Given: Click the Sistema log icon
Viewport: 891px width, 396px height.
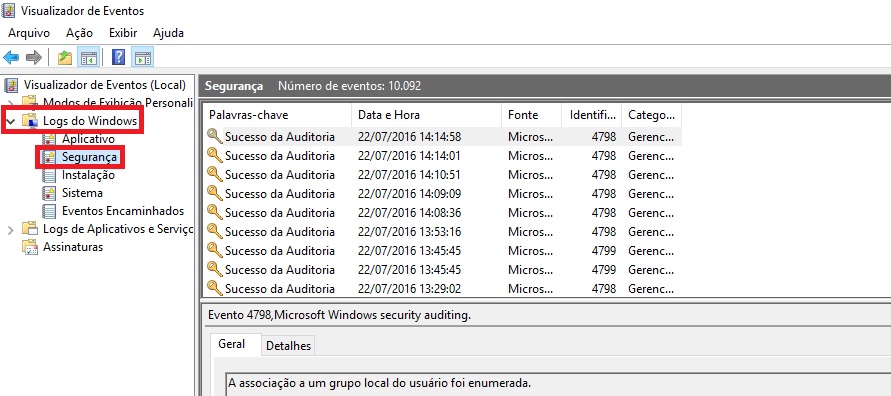Looking at the screenshot, I should tap(49, 193).
